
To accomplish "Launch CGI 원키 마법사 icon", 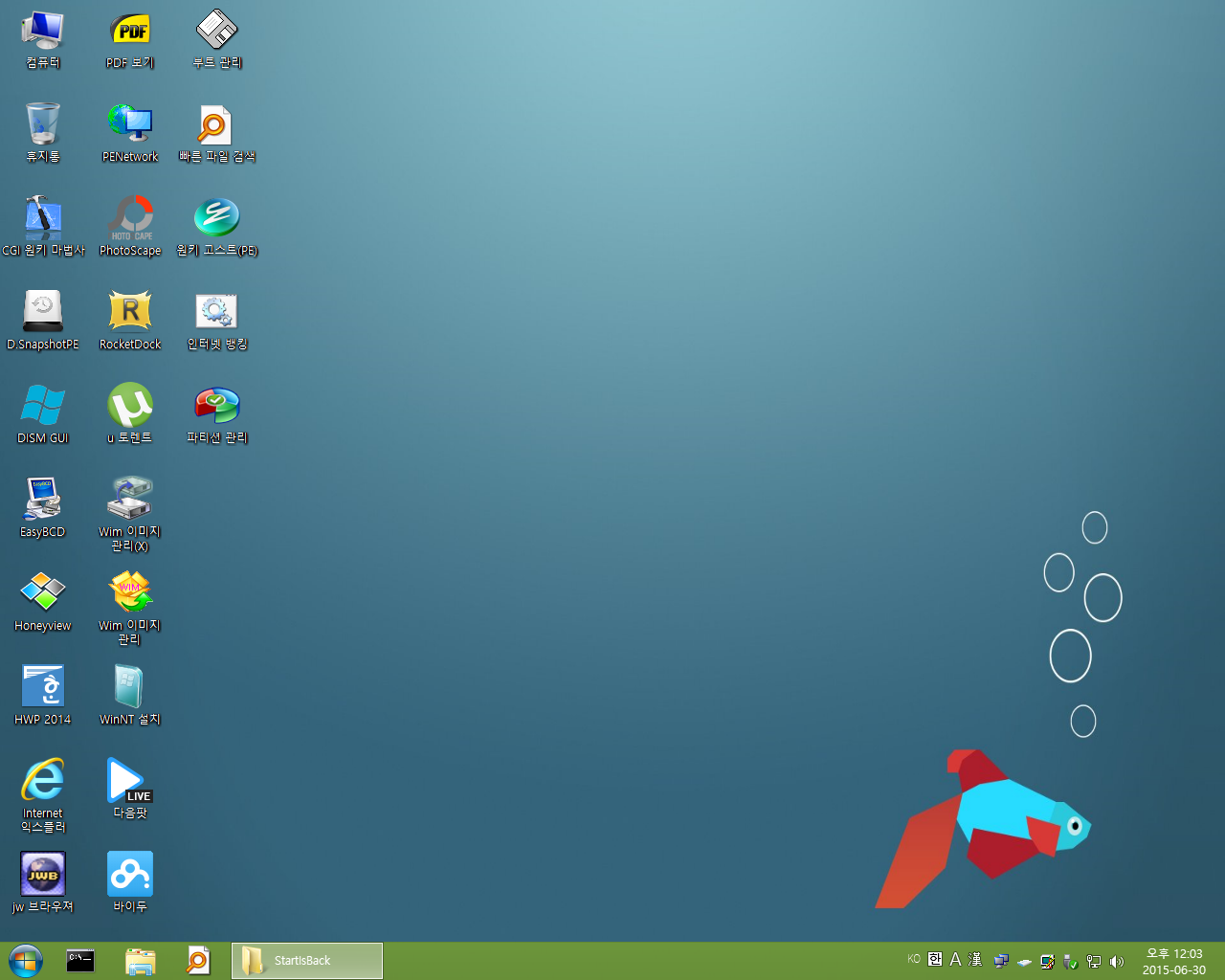I will click(43, 227).
